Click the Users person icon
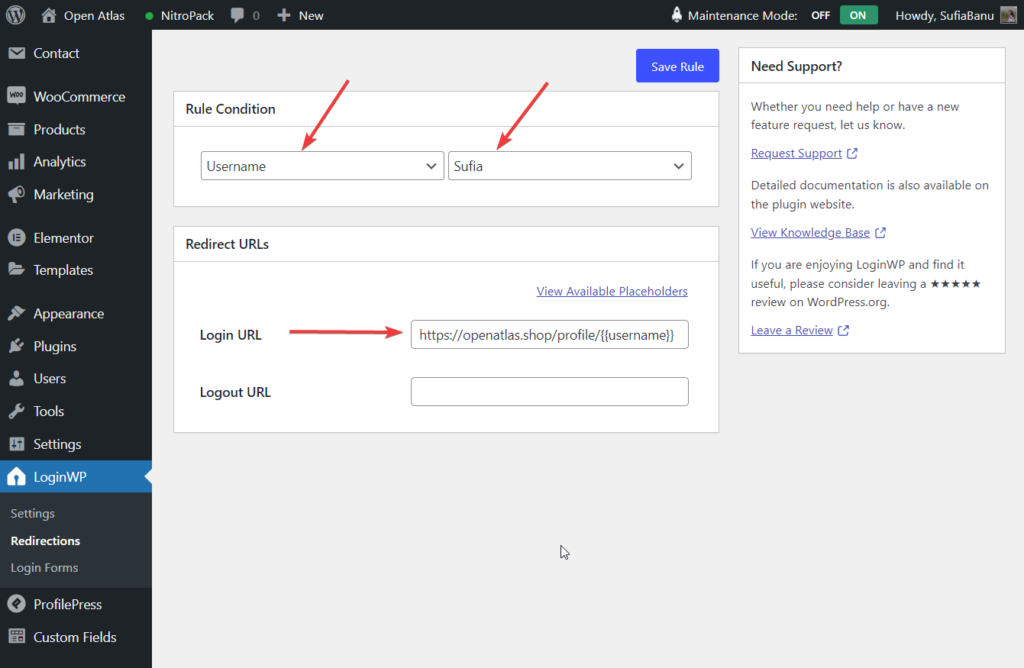This screenshot has width=1024, height=668. (16, 378)
